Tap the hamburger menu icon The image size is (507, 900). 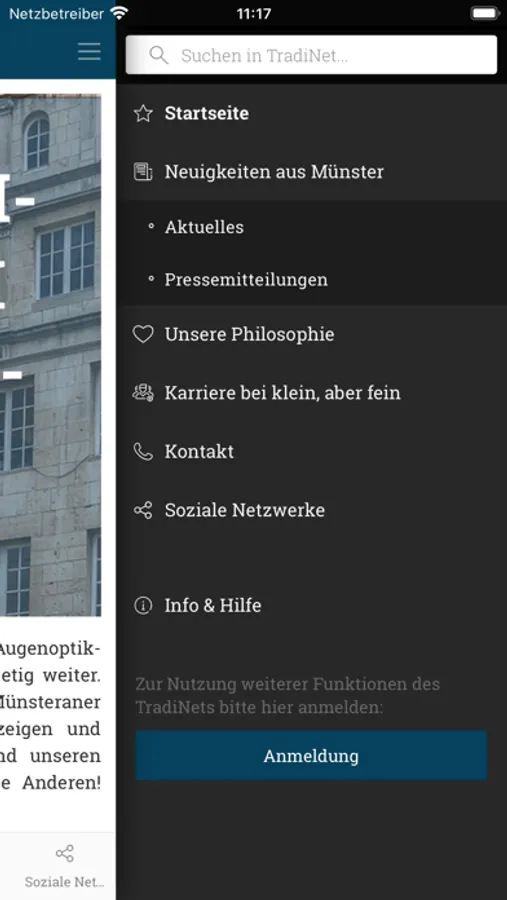(89, 52)
